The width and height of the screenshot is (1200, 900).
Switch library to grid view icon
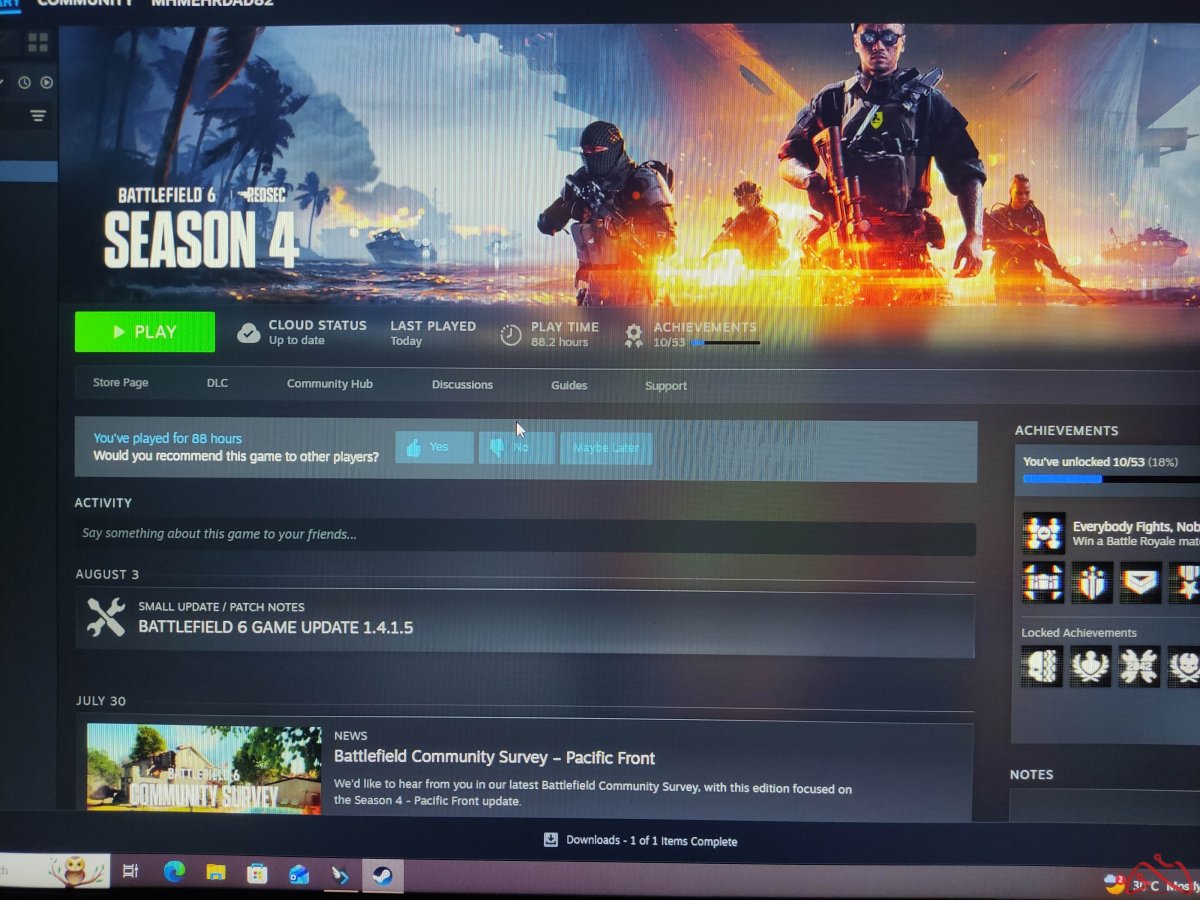tap(38, 42)
